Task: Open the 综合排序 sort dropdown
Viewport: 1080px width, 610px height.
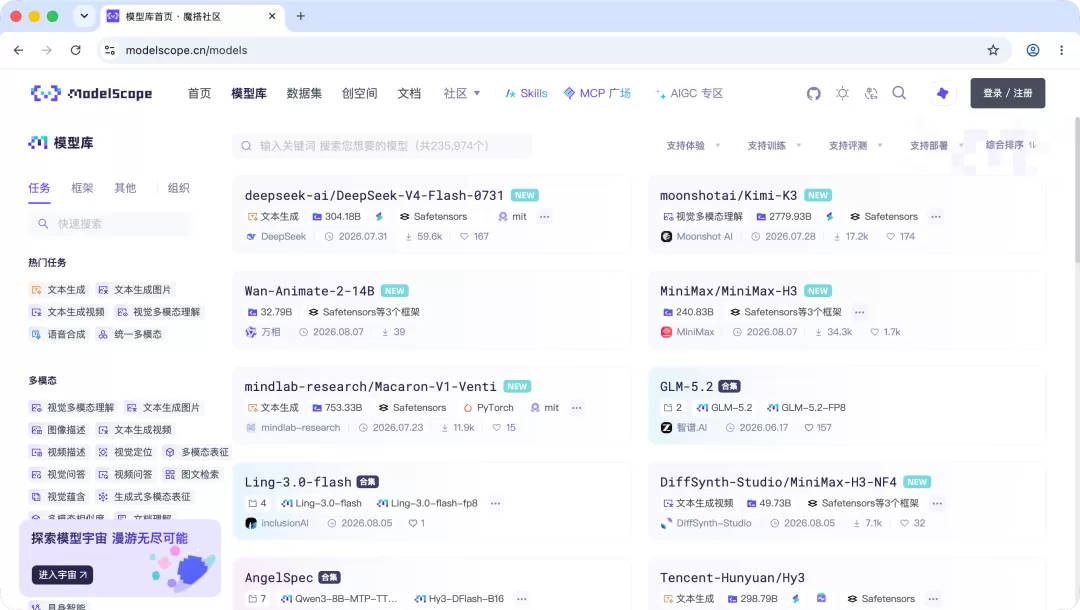Action: tap(1010, 145)
